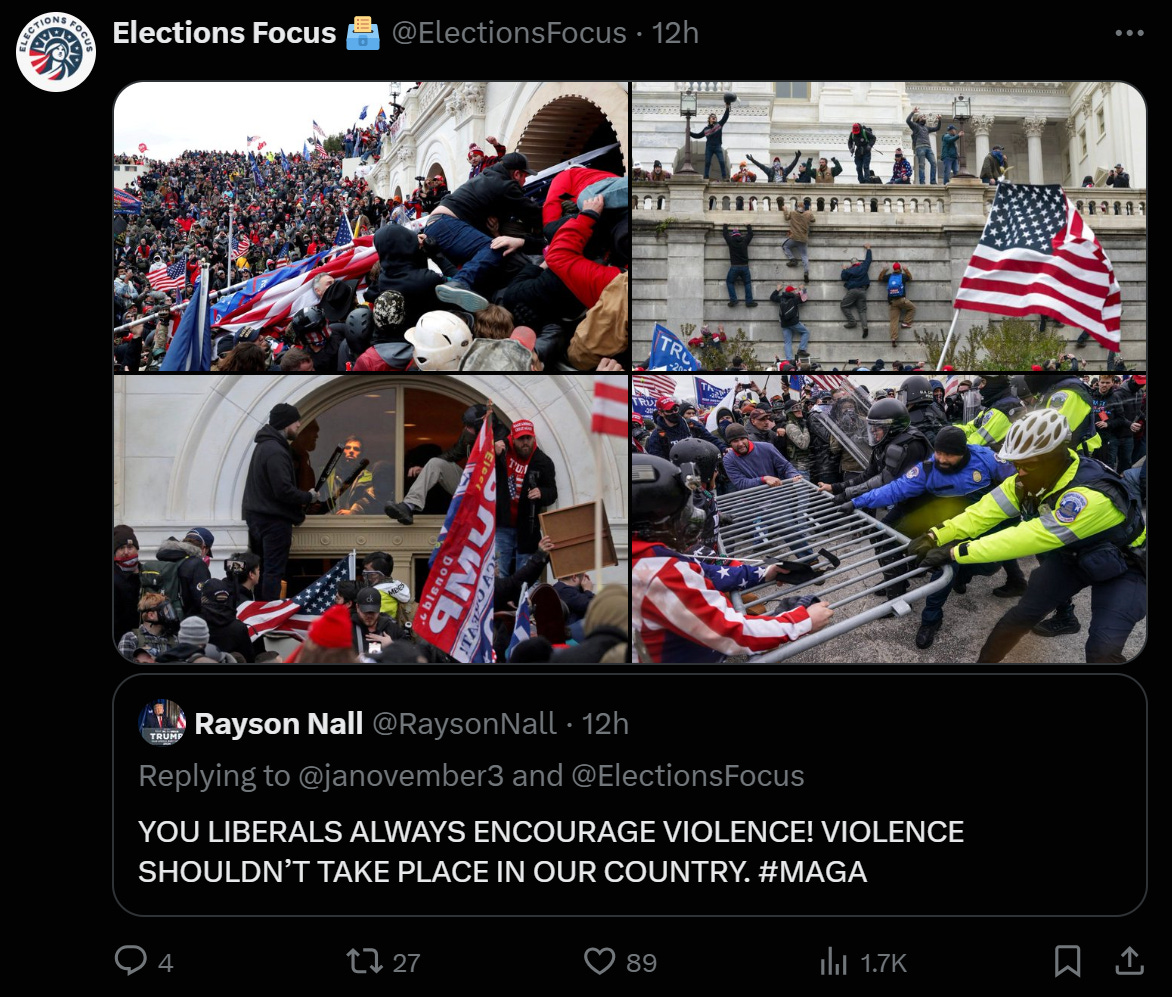The height and width of the screenshot is (997, 1172).
Task: Open quoted tweet text by Rayson Nall
Action: point(551,852)
